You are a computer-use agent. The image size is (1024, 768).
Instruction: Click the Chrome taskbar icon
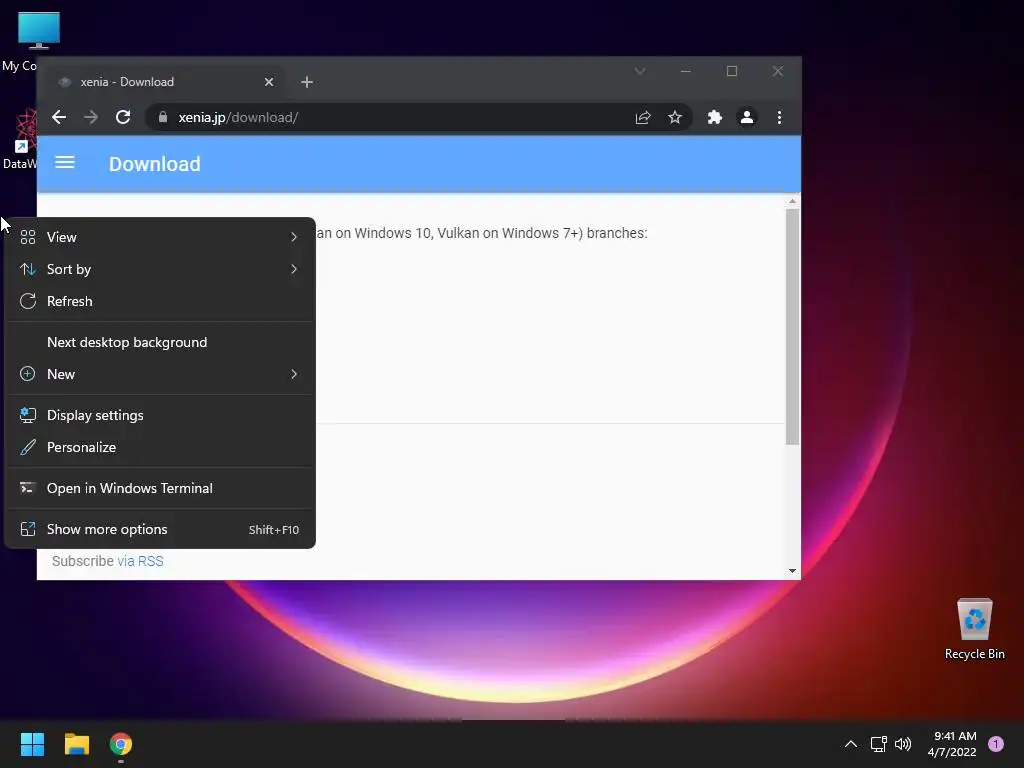point(121,744)
